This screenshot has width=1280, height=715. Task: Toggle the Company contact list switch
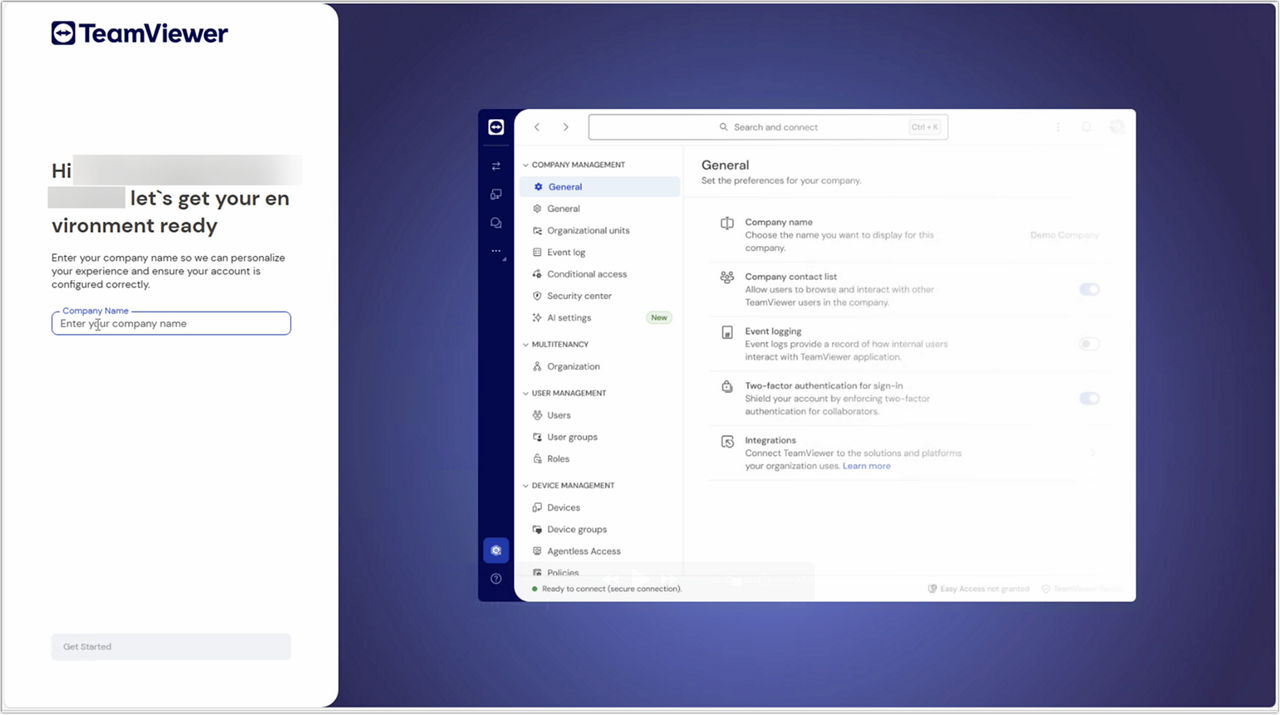click(1088, 290)
